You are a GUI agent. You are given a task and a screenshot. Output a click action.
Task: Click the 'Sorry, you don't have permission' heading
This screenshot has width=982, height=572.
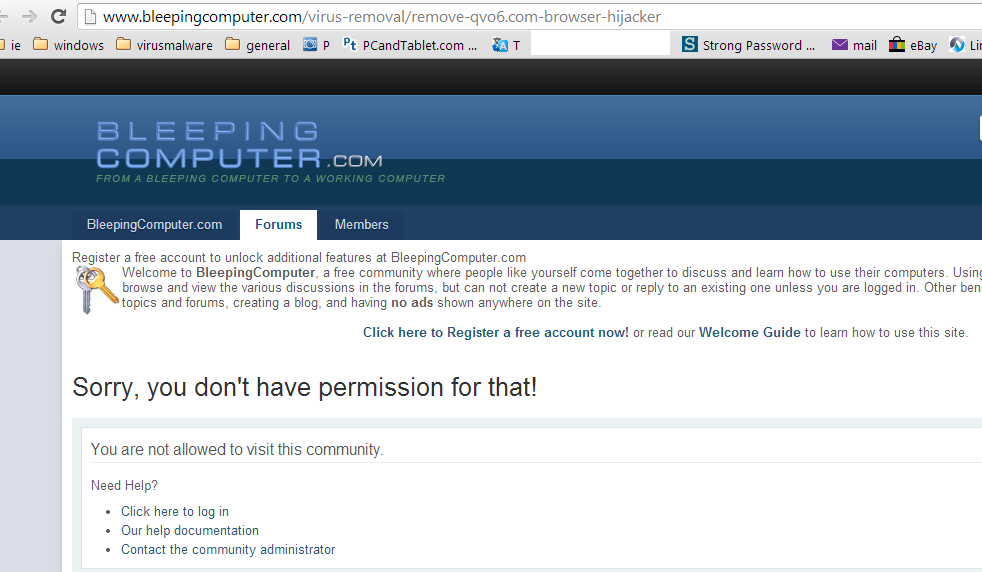304,387
